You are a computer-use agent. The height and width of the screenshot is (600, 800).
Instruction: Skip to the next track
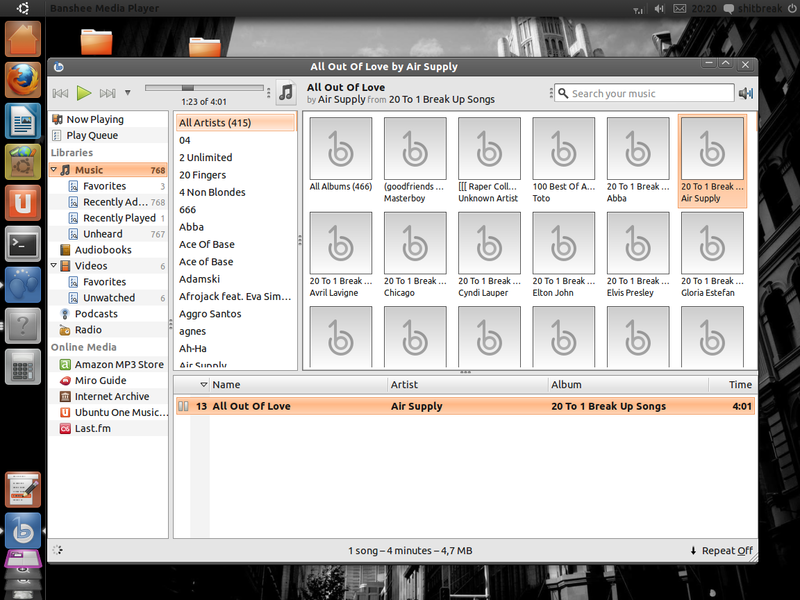[108, 93]
